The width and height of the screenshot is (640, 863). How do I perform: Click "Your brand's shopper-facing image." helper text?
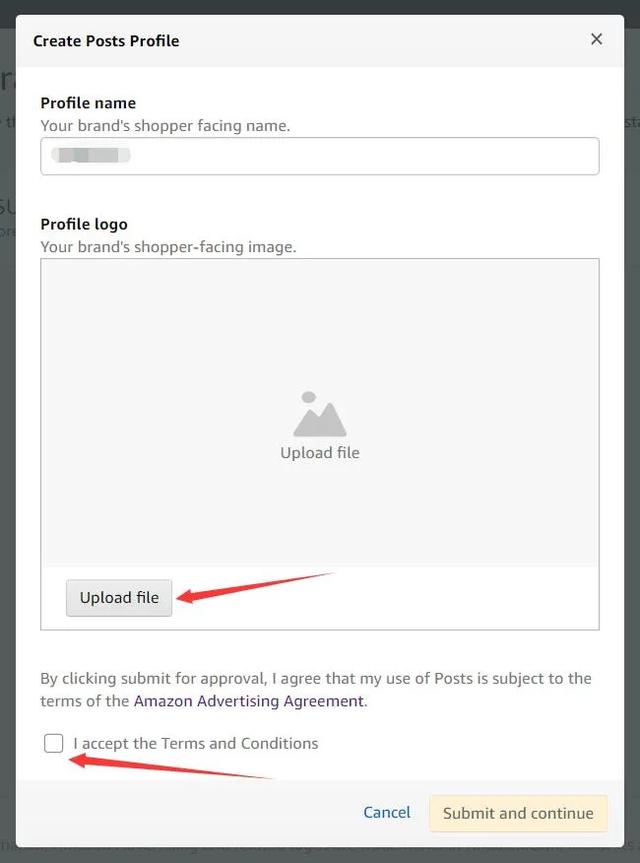[168, 247]
